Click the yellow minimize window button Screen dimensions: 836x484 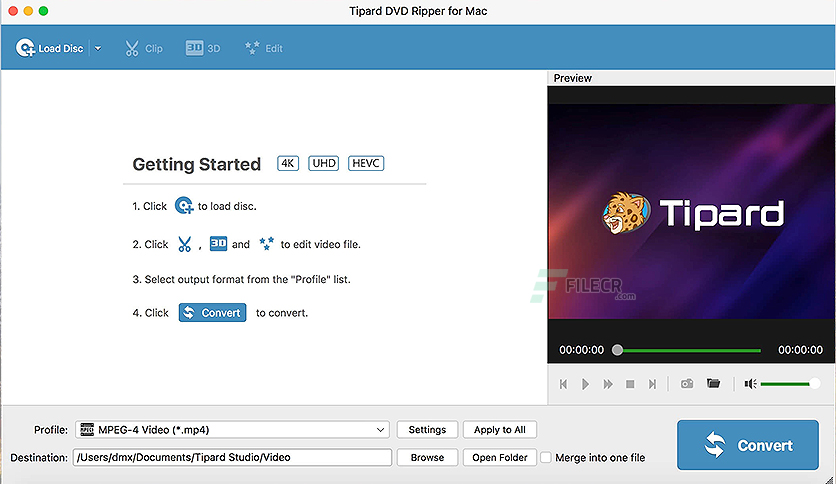pos(28,11)
